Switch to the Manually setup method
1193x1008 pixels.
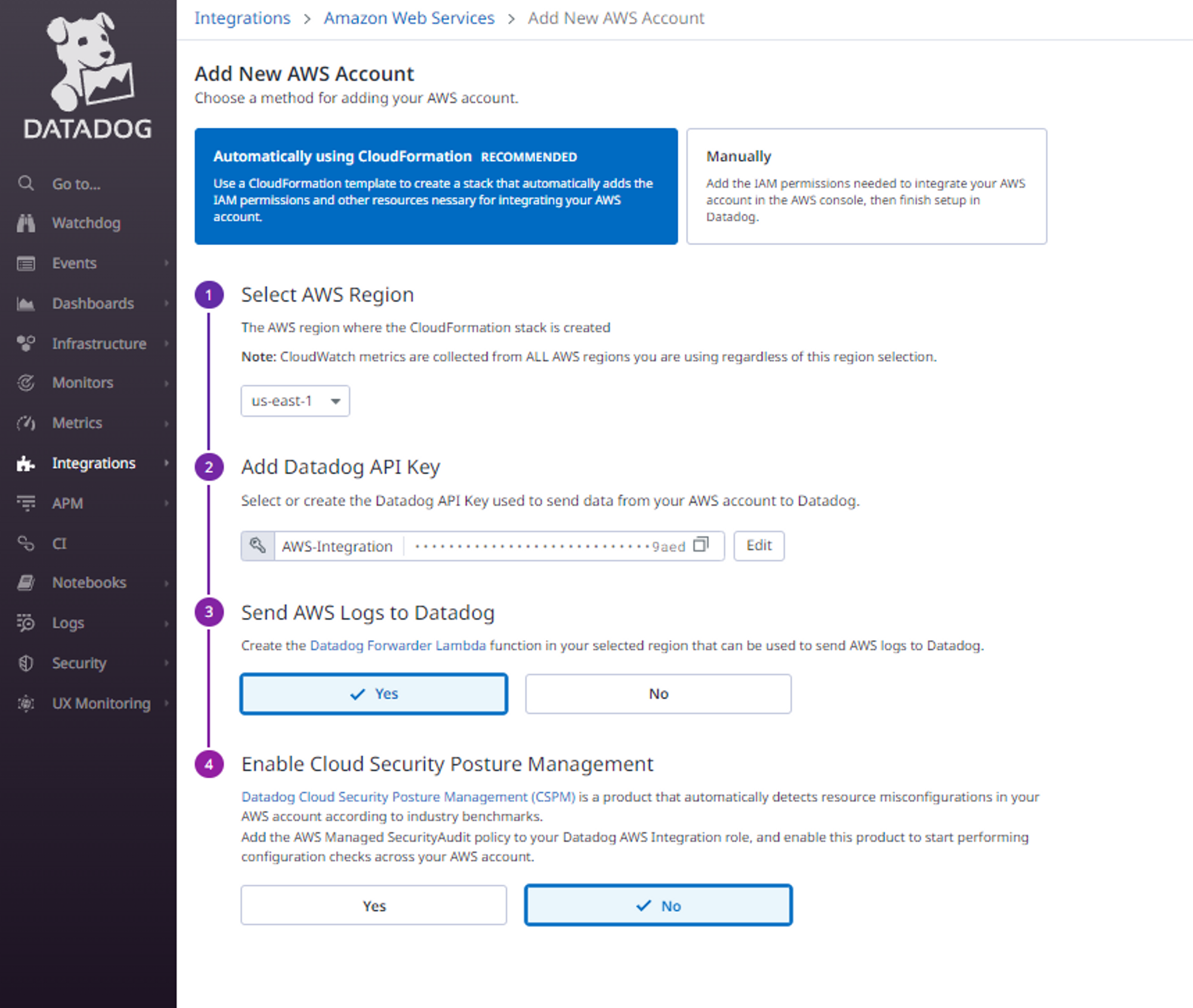point(866,186)
